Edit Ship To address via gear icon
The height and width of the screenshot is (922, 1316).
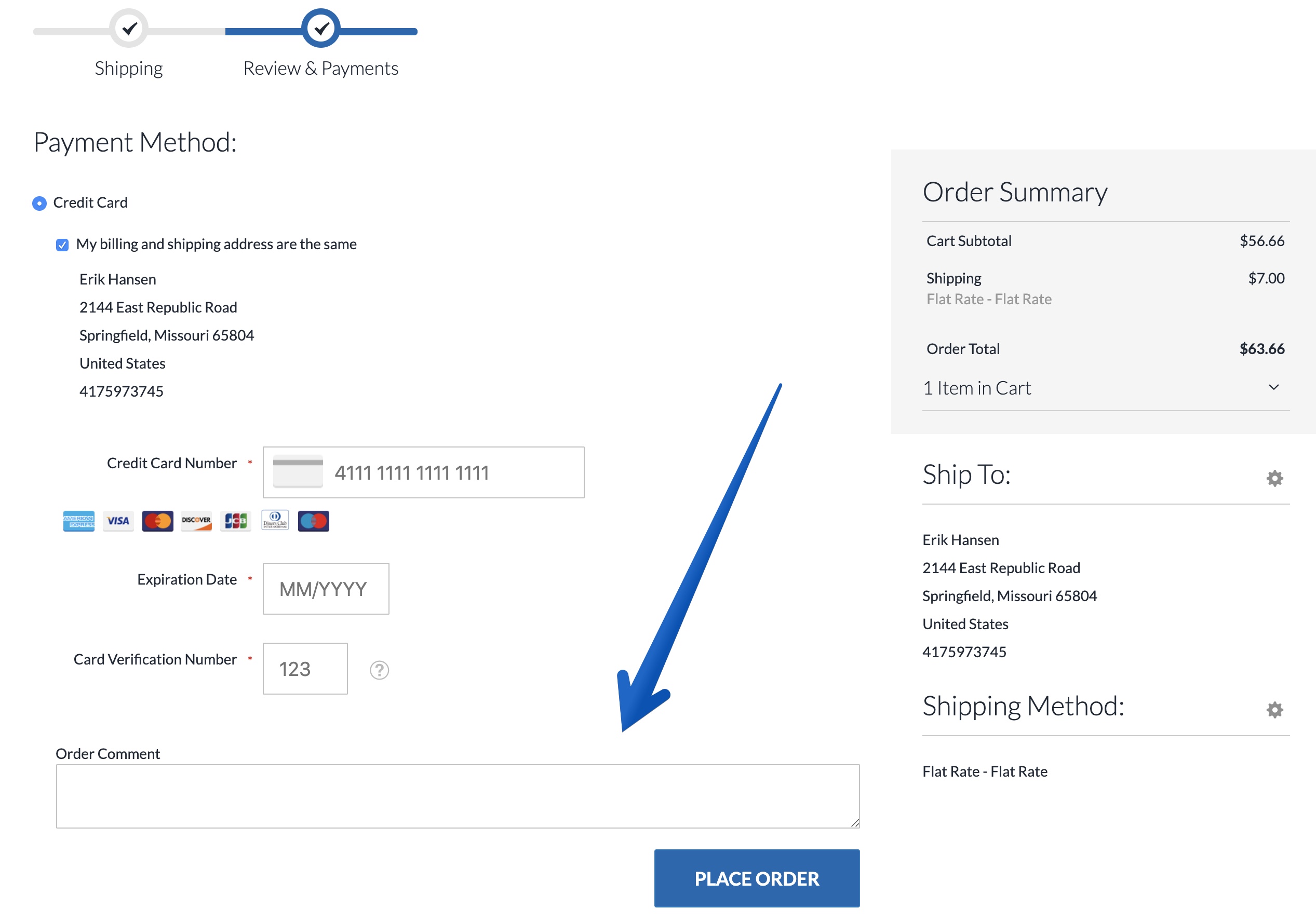(x=1274, y=478)
